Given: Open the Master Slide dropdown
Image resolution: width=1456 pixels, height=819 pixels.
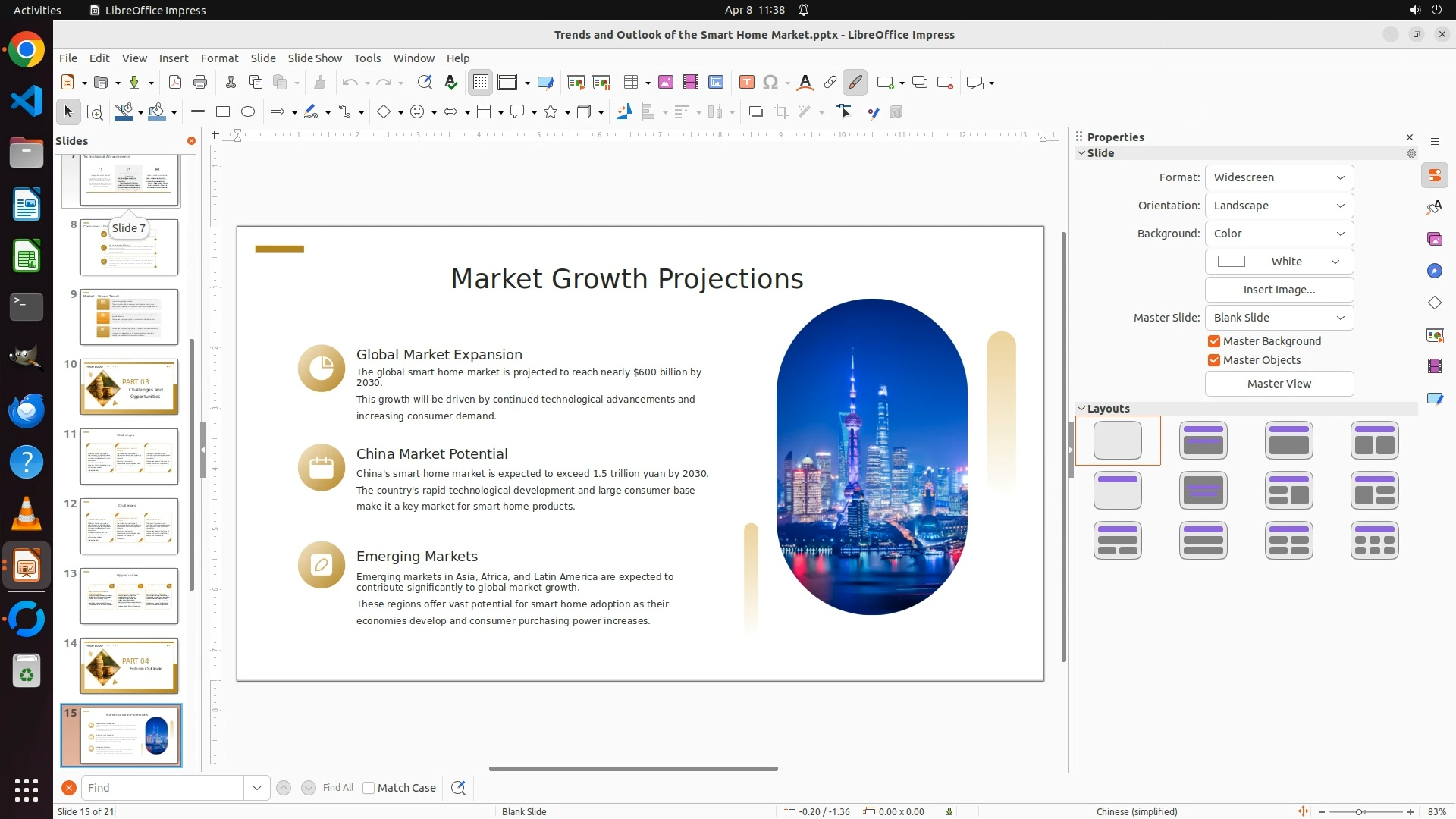Looking at the screenshot, I should (1279, 318).
